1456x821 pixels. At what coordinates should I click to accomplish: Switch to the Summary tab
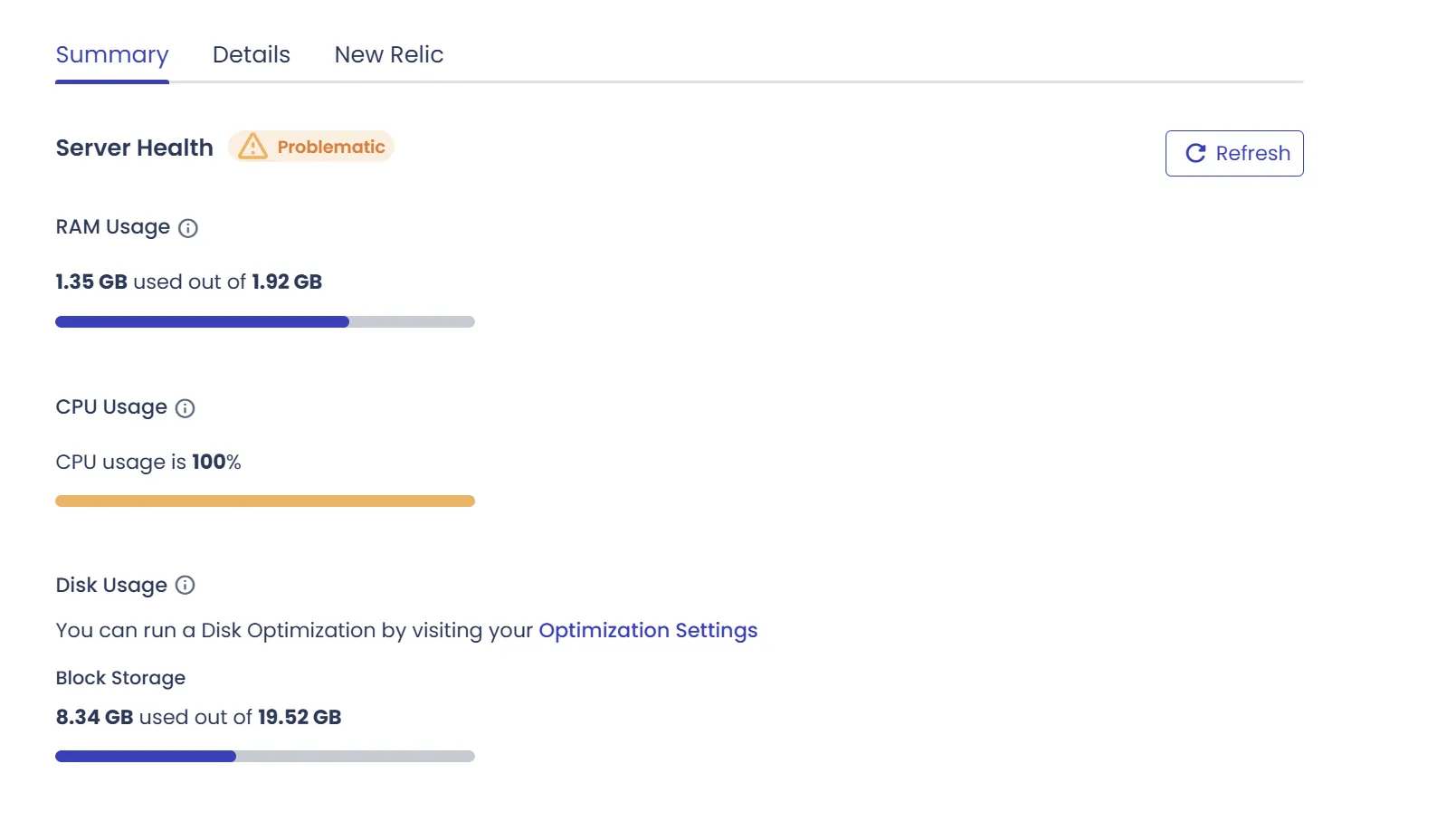pos(112,55)
